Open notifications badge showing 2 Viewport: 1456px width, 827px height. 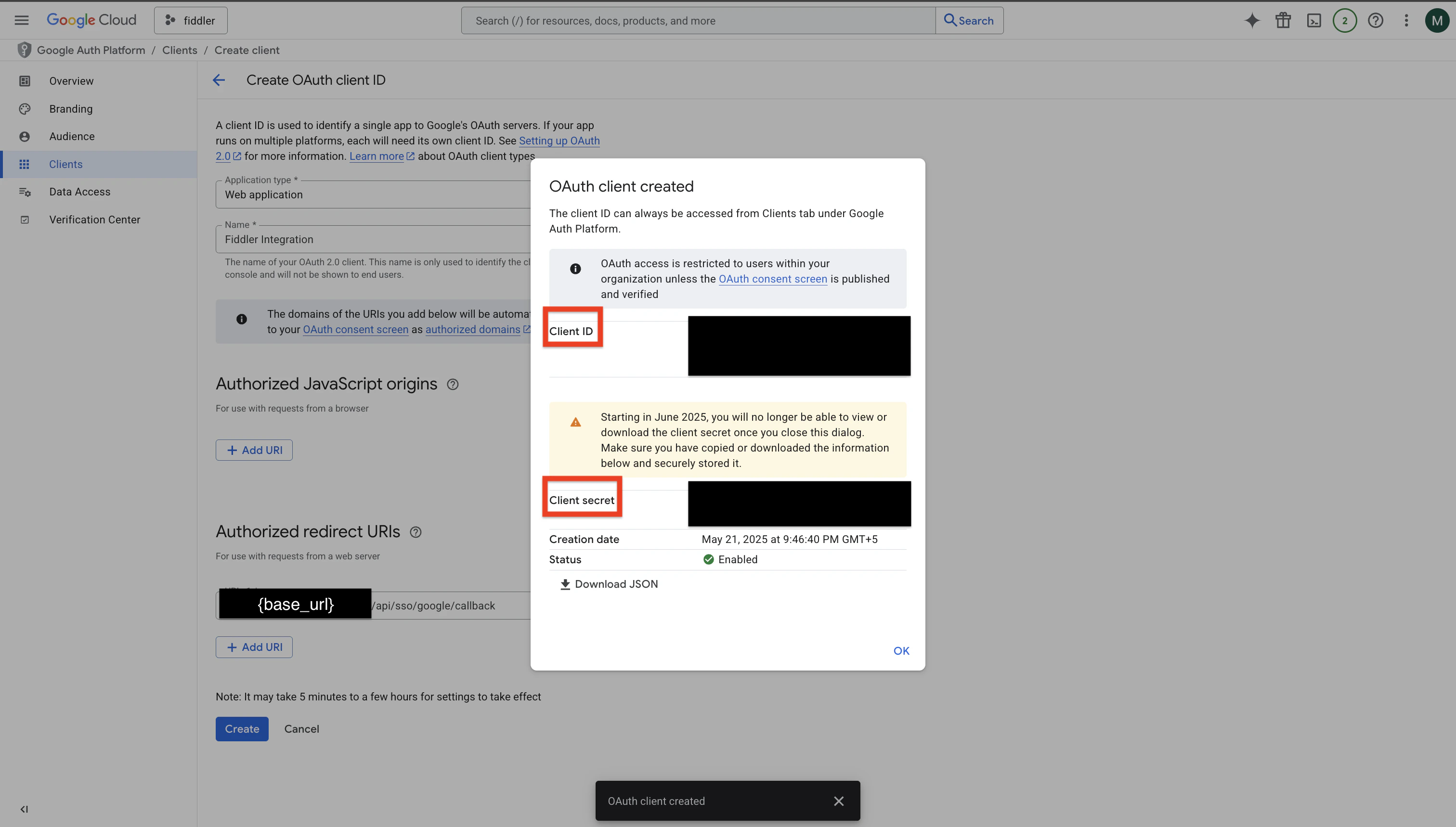point(1344,20)
